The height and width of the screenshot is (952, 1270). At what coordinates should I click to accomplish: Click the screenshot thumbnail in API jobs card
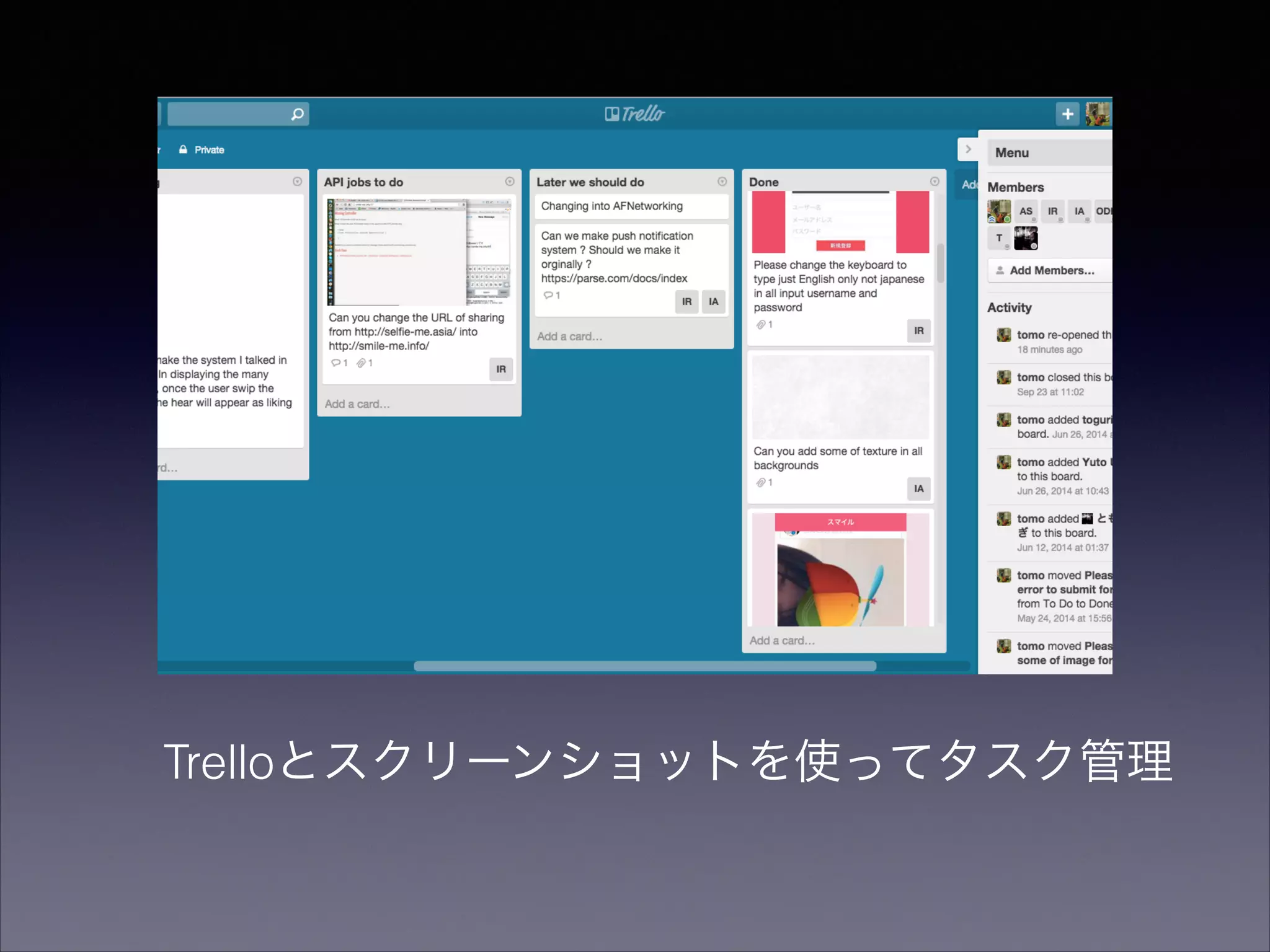[419, 252]
